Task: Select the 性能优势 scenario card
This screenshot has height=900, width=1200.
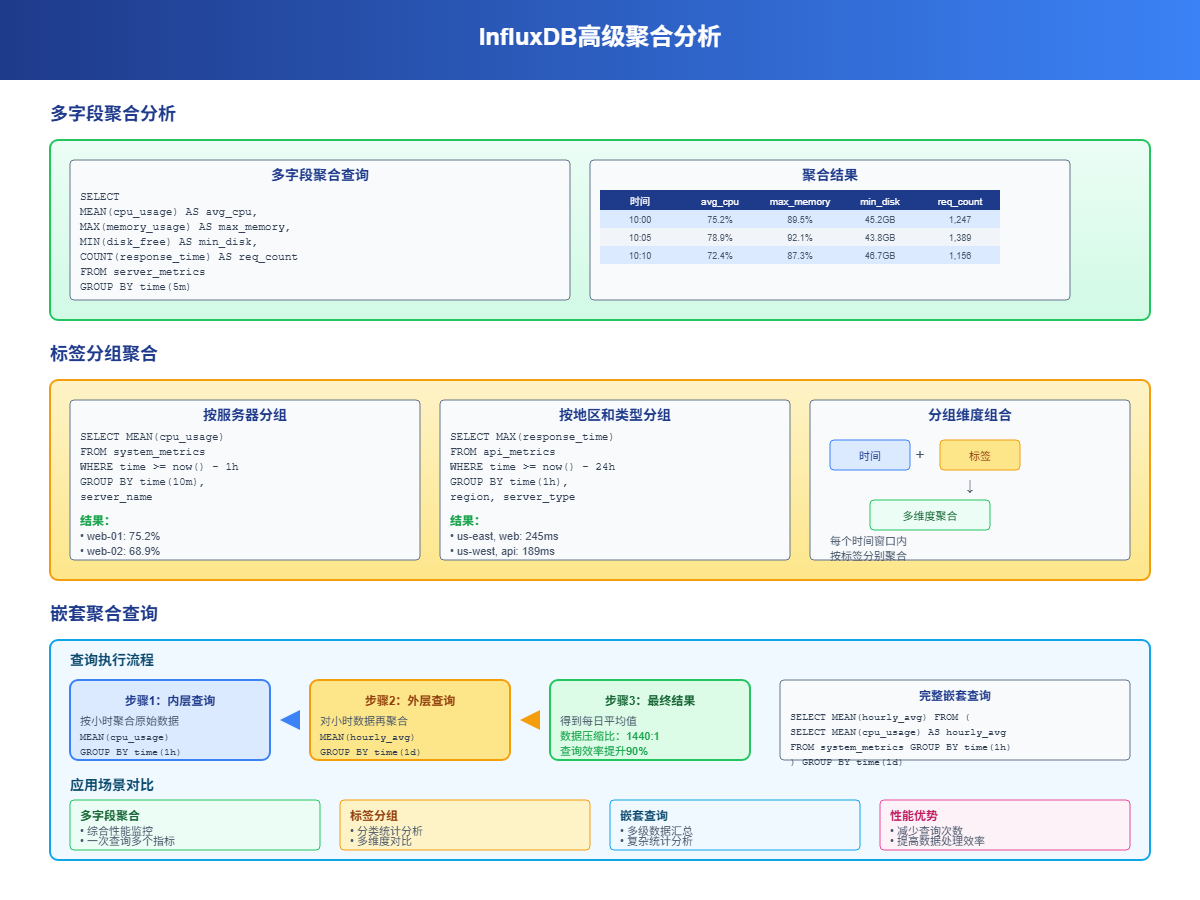Action: [1005, 824]
